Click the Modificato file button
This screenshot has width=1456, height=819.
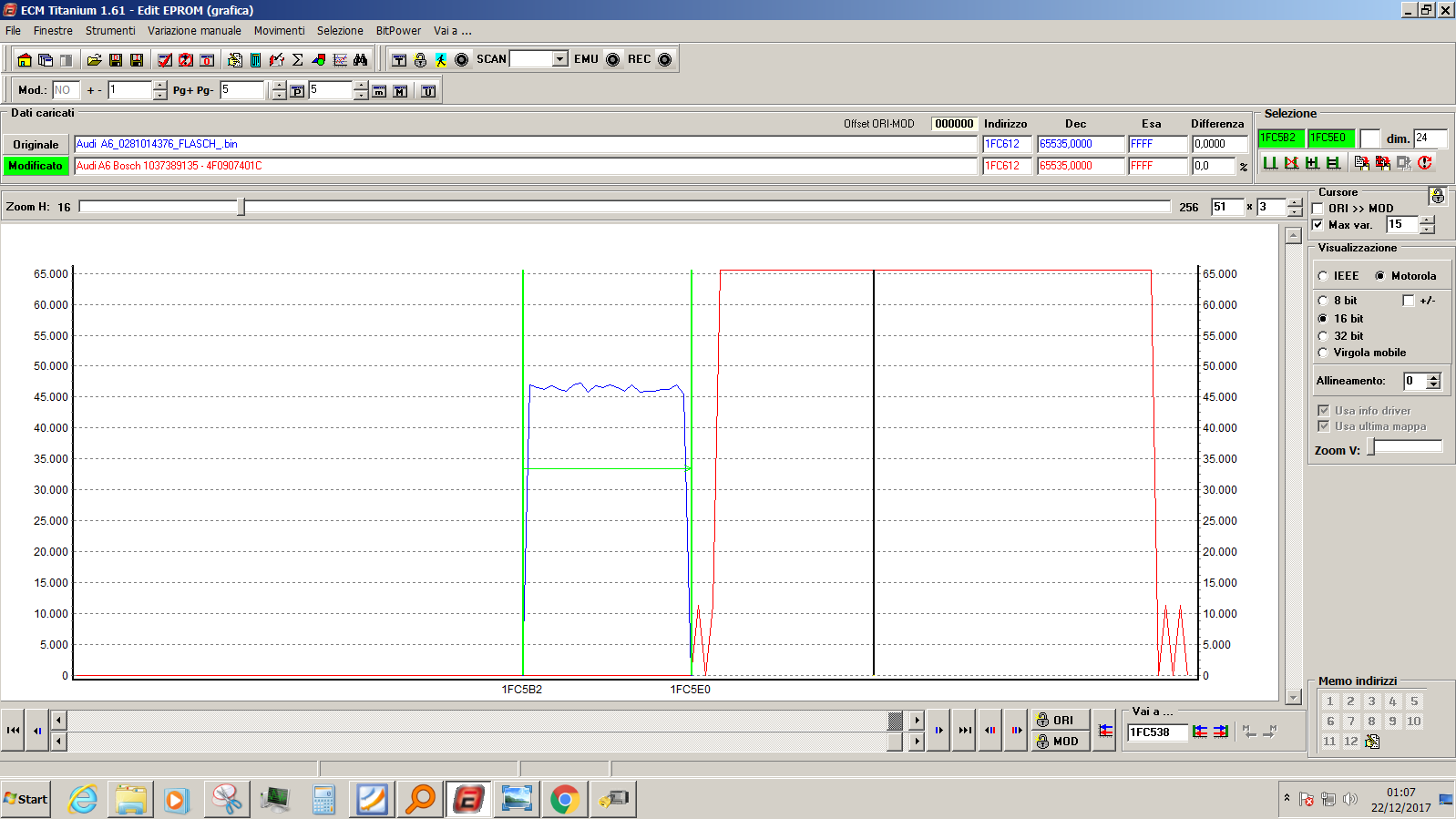[x=36, y=166]
